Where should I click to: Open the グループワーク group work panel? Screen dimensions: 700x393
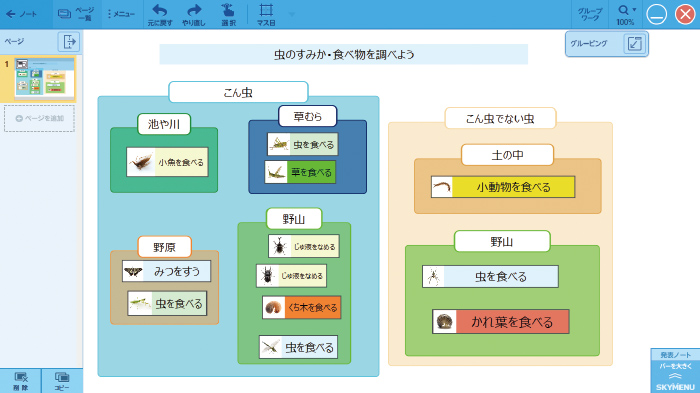pyautogui.click(x=590, y=14)
